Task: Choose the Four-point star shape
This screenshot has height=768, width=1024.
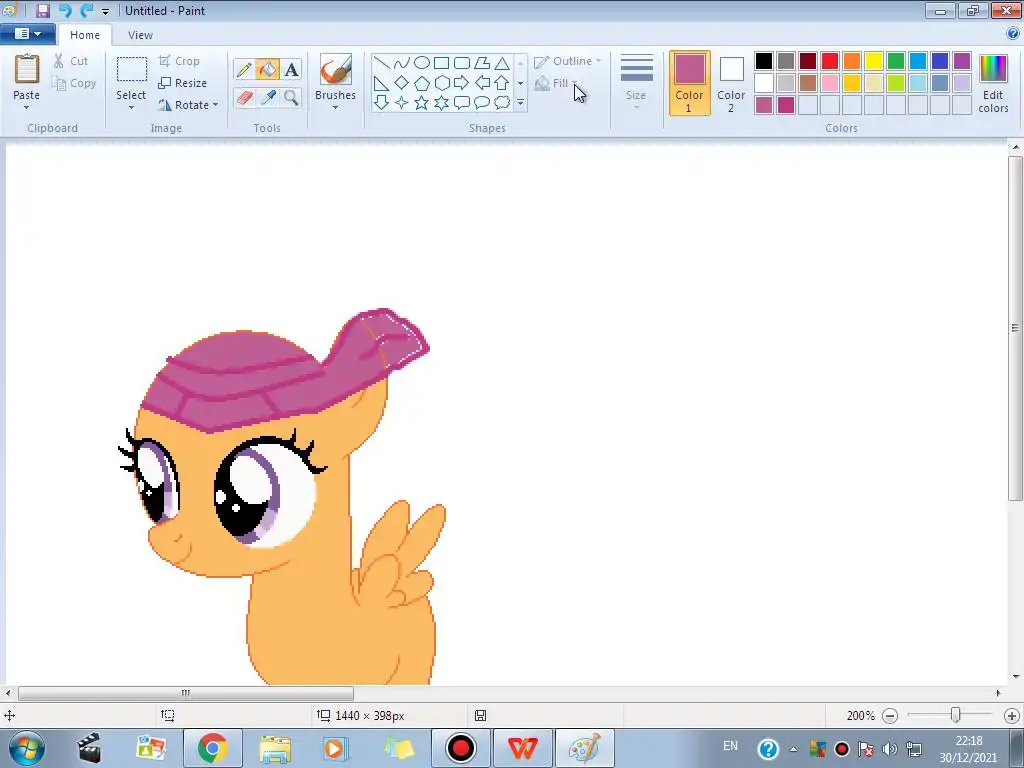Action: click(x=402, y=103)
